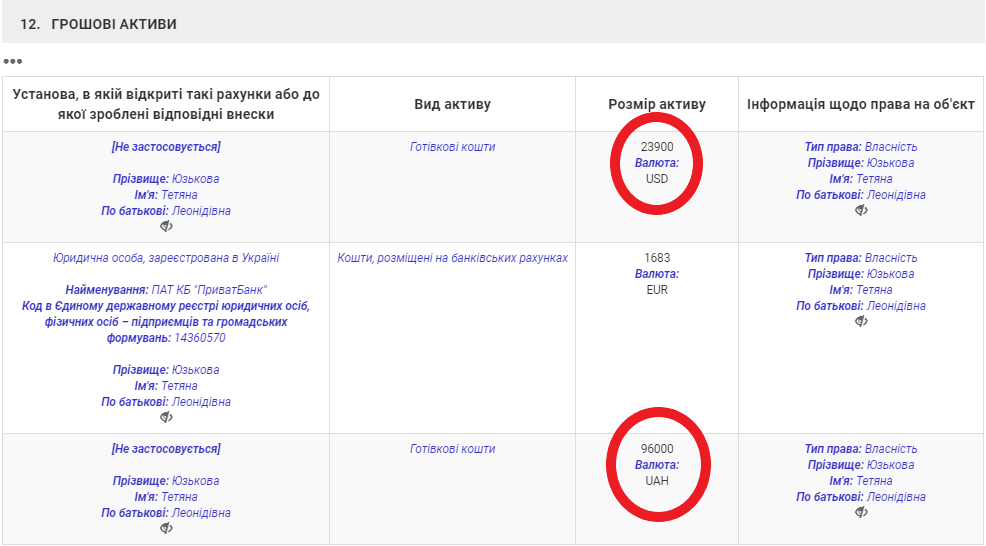Click the 1683 EUR amount value
Image resolution: width=986 pixels, height=546 pixels.
click(657, 258)
